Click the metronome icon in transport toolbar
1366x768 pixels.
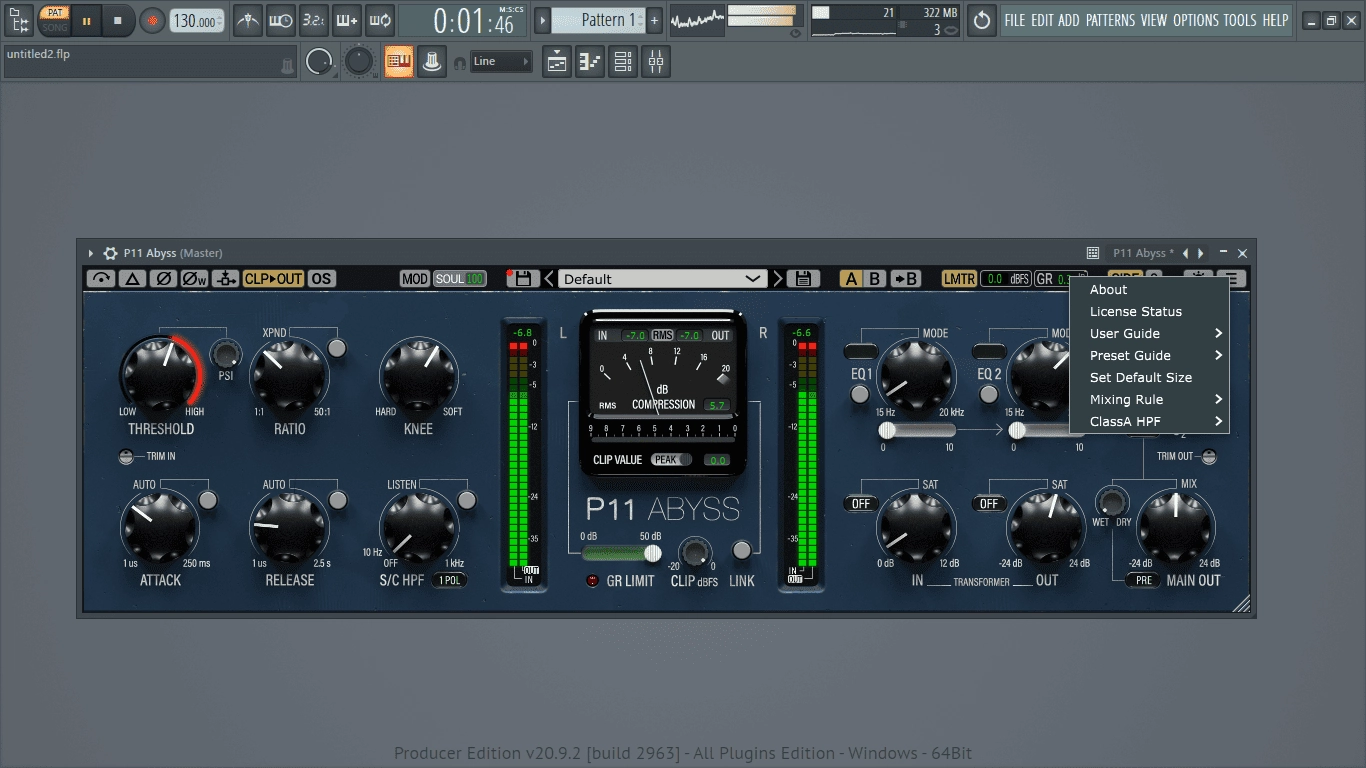[x=249, y=19]
